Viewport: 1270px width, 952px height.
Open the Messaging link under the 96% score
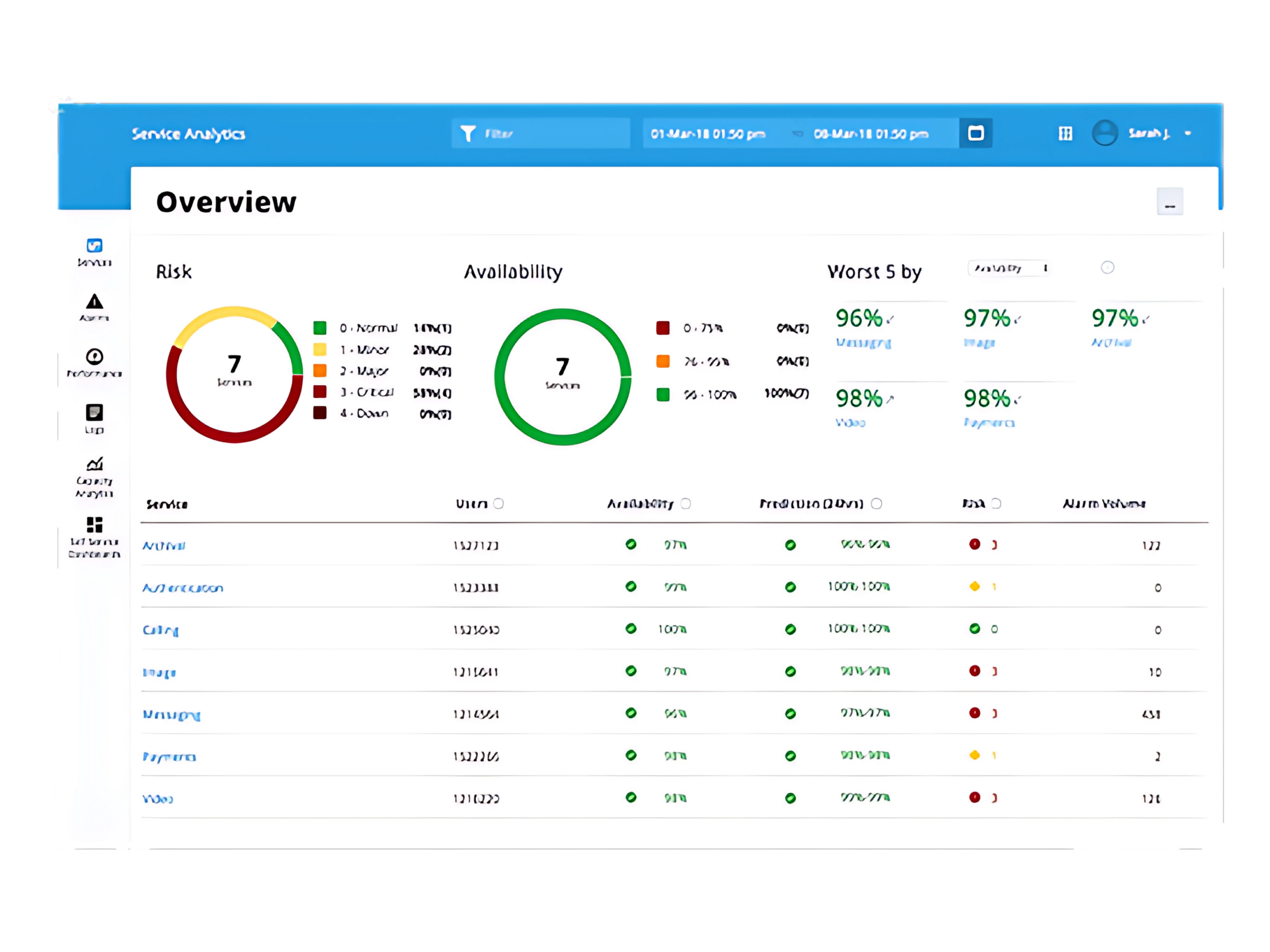click(x=864, y=343)
